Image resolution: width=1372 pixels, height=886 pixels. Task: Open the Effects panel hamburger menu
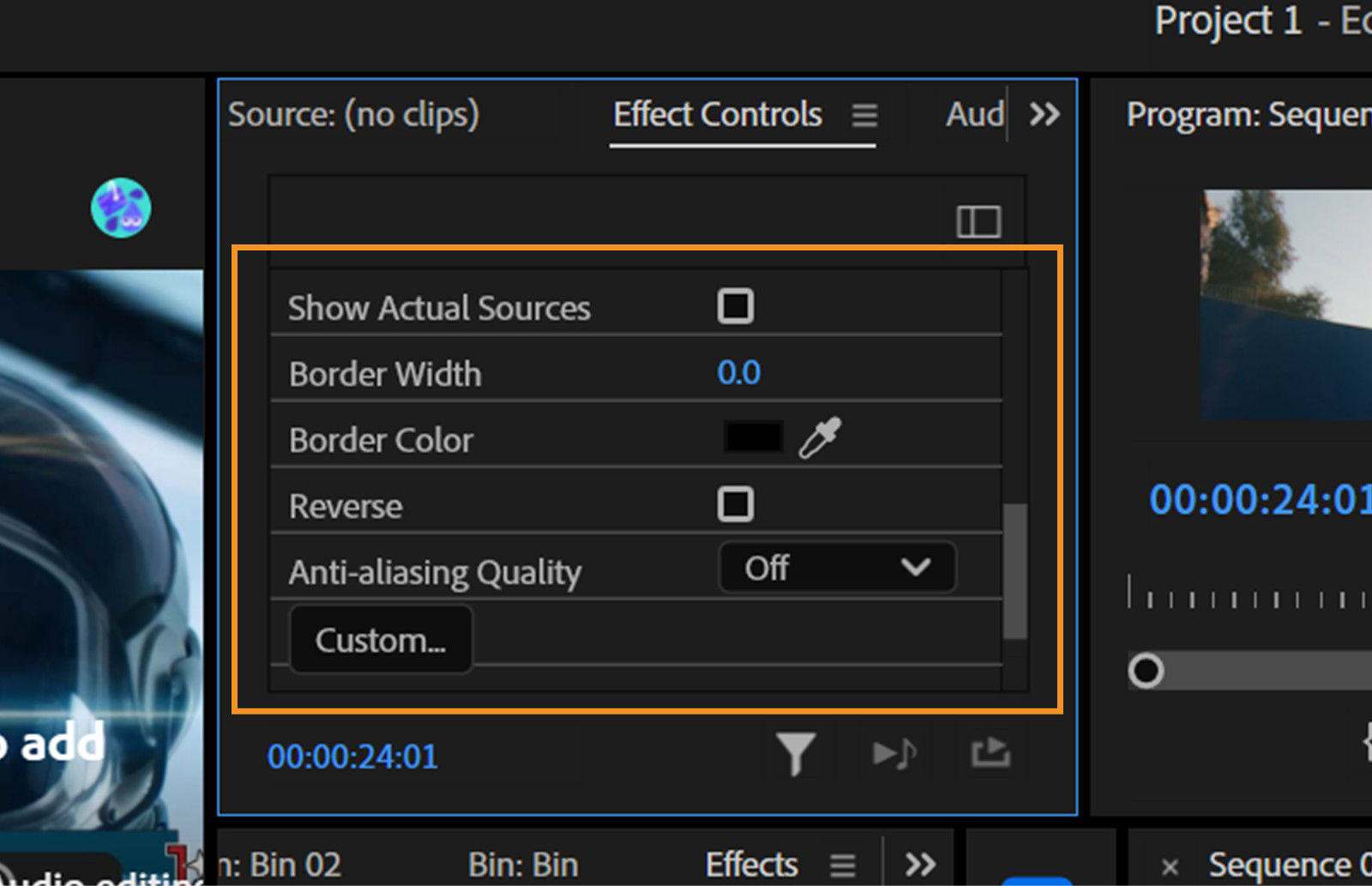point(843,865)
